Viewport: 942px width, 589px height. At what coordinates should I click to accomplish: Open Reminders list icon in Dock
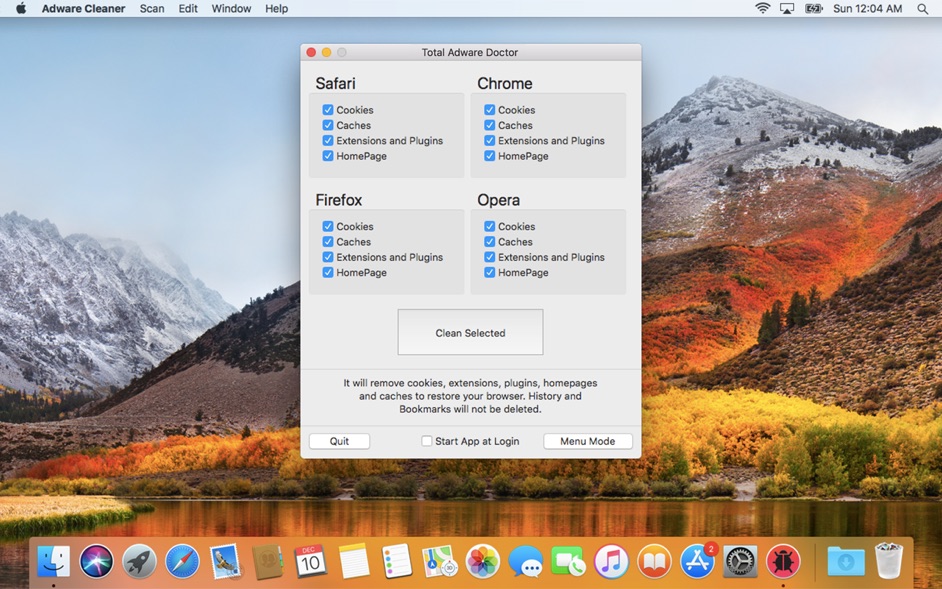(397, 561)
